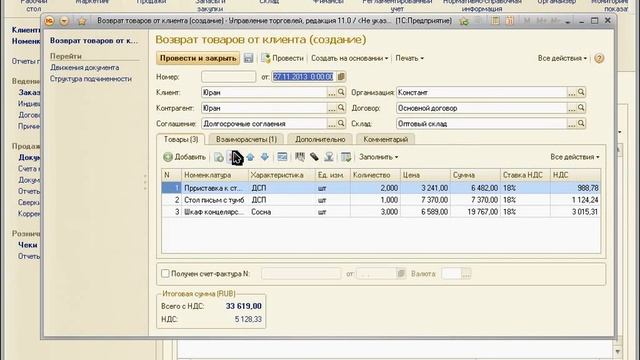The image size is (640, 360).
Task: Click the Организация field with Констант
Action: pos(482,93)
